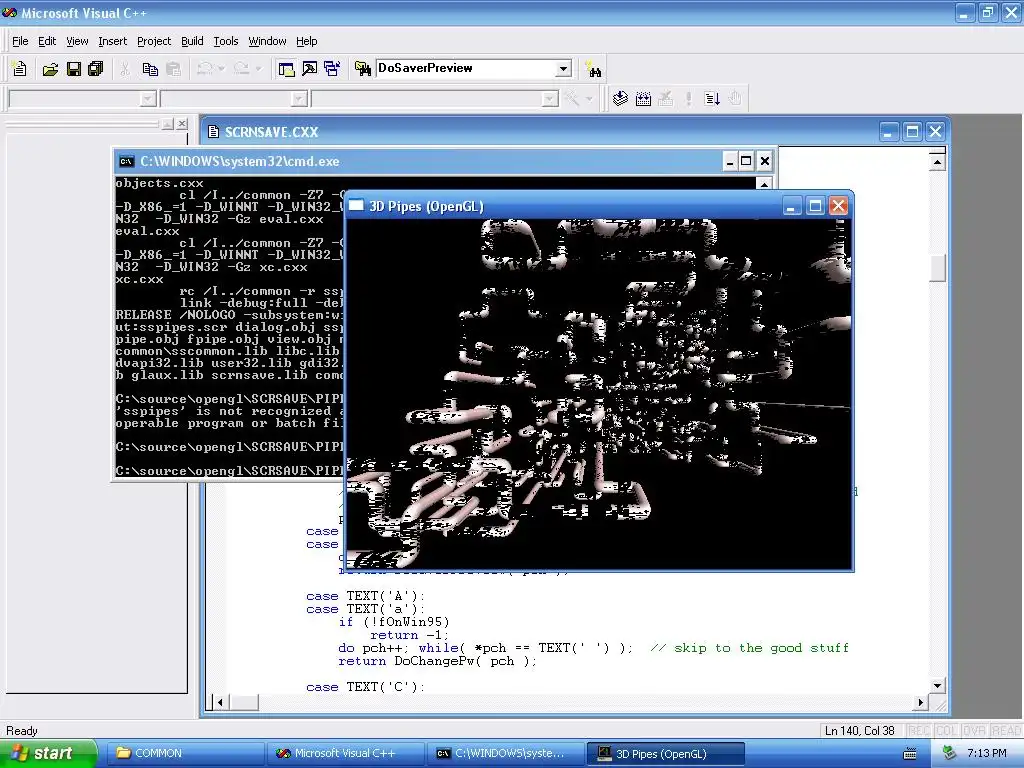
Task: Open the Help menu
Action: (x=306, y=41)
